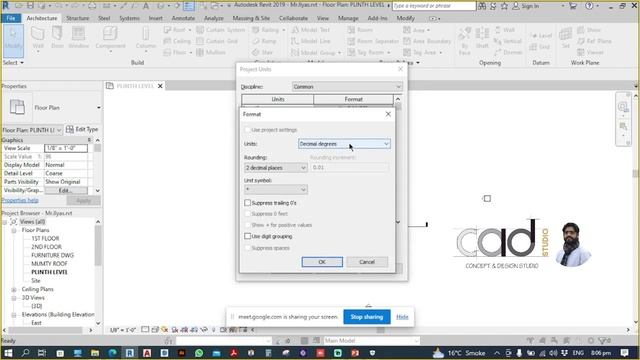The height and width of the screenshot is (360, 640).
Task: Select the Model Text tool
Action: coord(311,30)
